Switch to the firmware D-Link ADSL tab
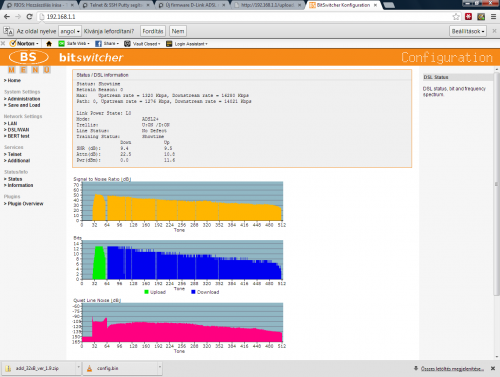The width and height of the screenshot is (500, 377). coord(192,5)
